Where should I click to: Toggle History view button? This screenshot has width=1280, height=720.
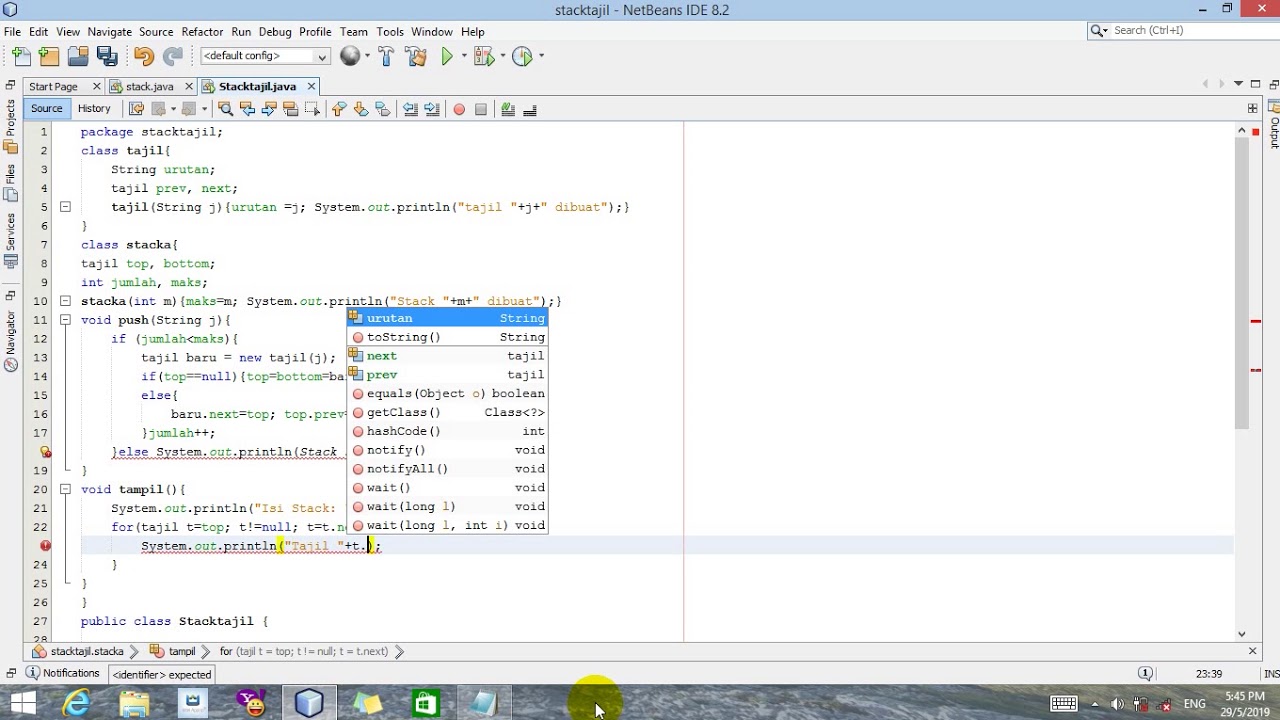(94, 108)
